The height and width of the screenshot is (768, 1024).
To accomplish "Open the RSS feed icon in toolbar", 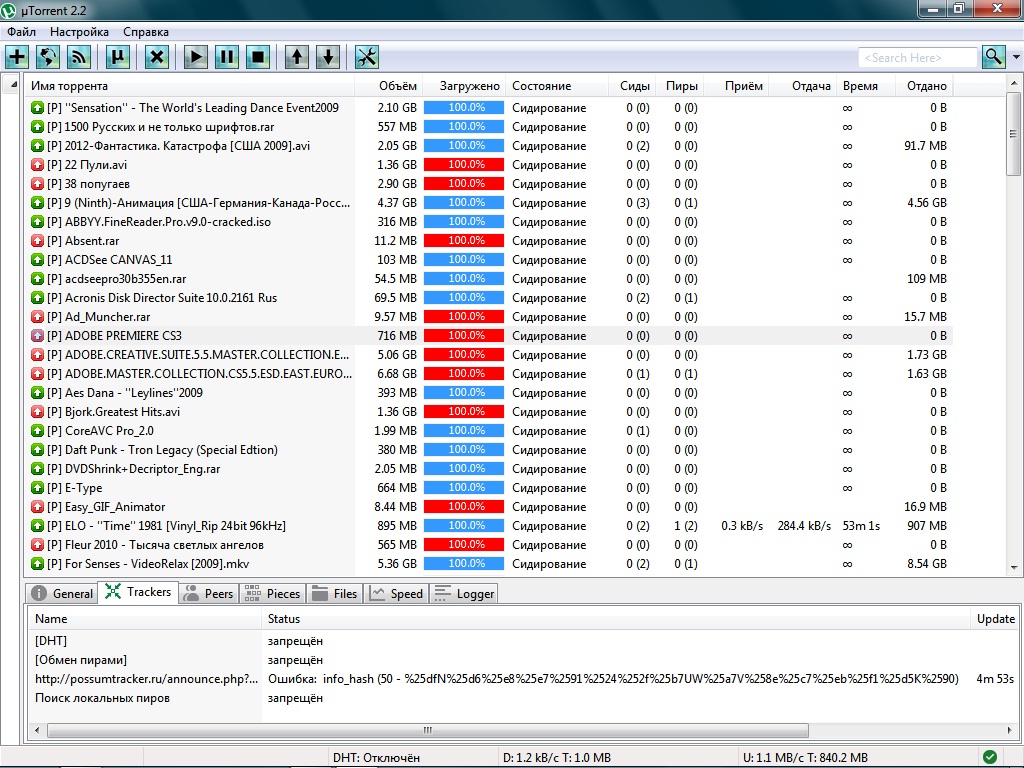I will 79,57.
